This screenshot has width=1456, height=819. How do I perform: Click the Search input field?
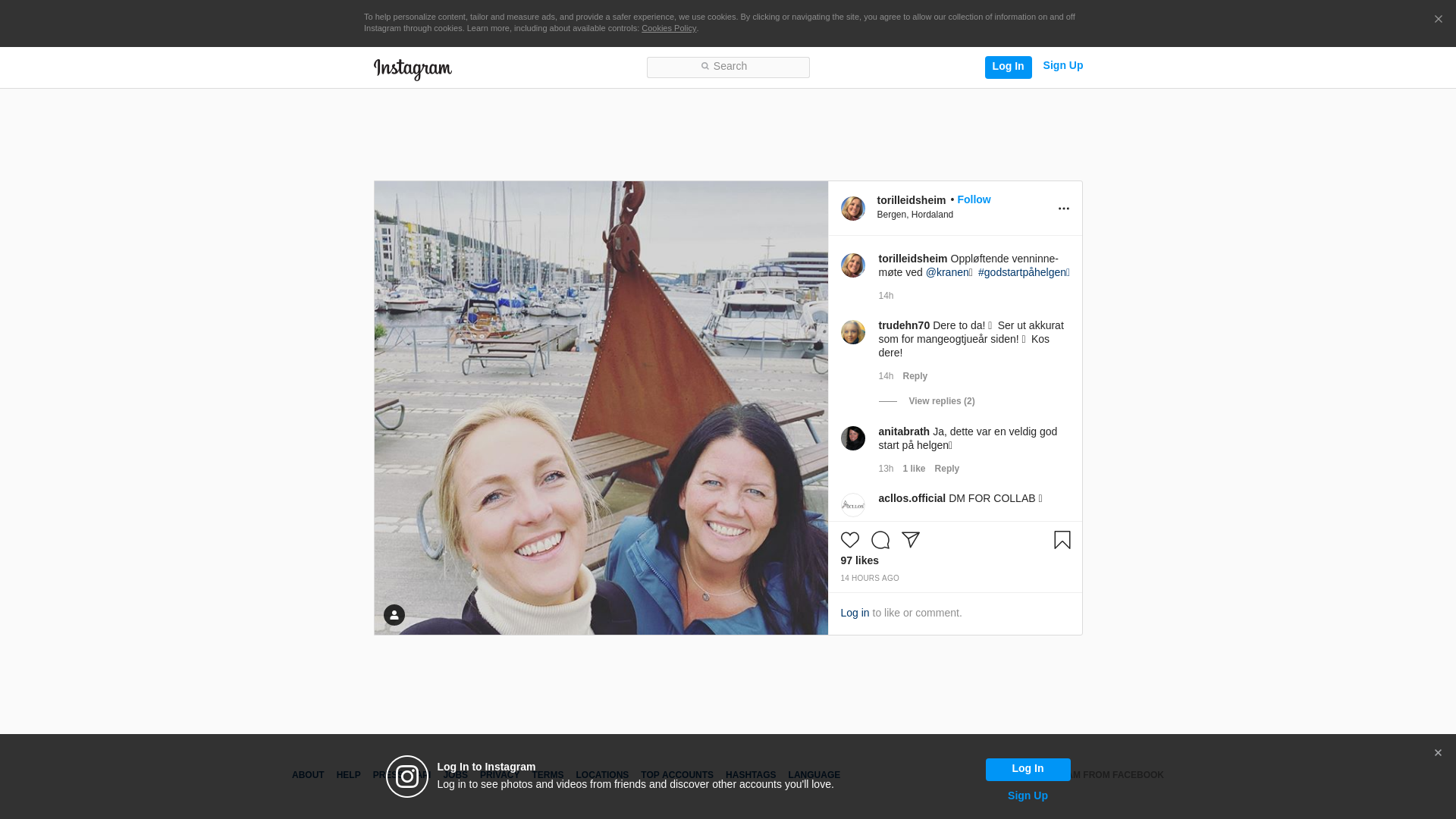pyautogui.click(x=728, y=67)
